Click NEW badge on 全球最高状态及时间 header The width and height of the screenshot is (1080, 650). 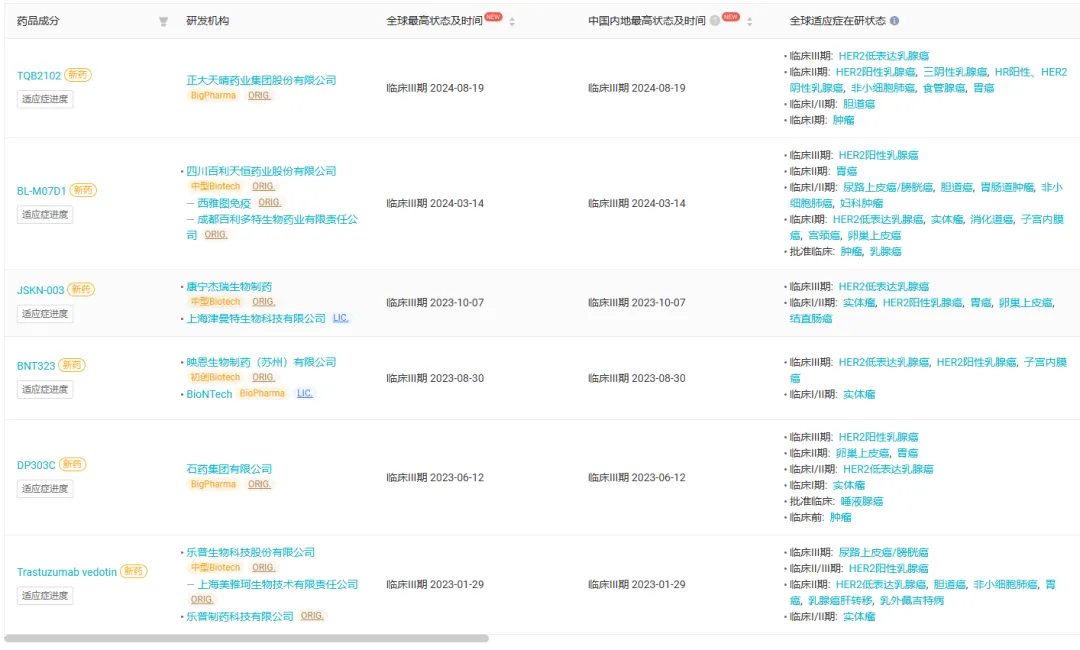(x=493, y=17)
